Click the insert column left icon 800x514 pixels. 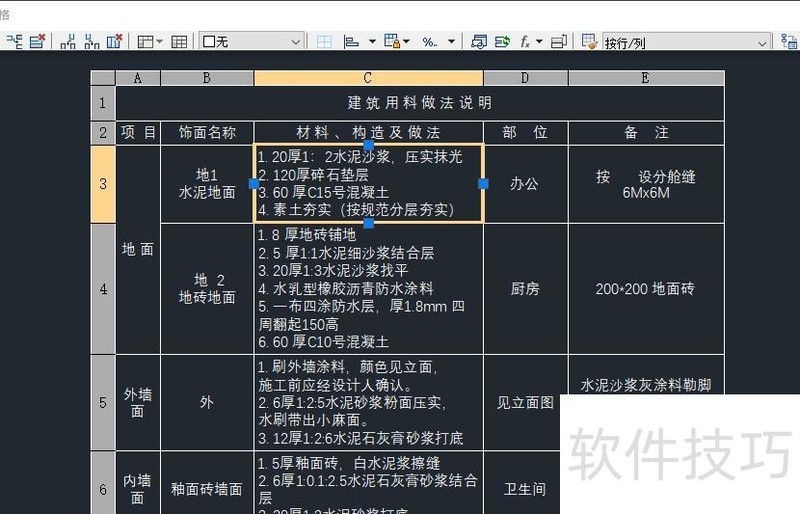point(67,42)
